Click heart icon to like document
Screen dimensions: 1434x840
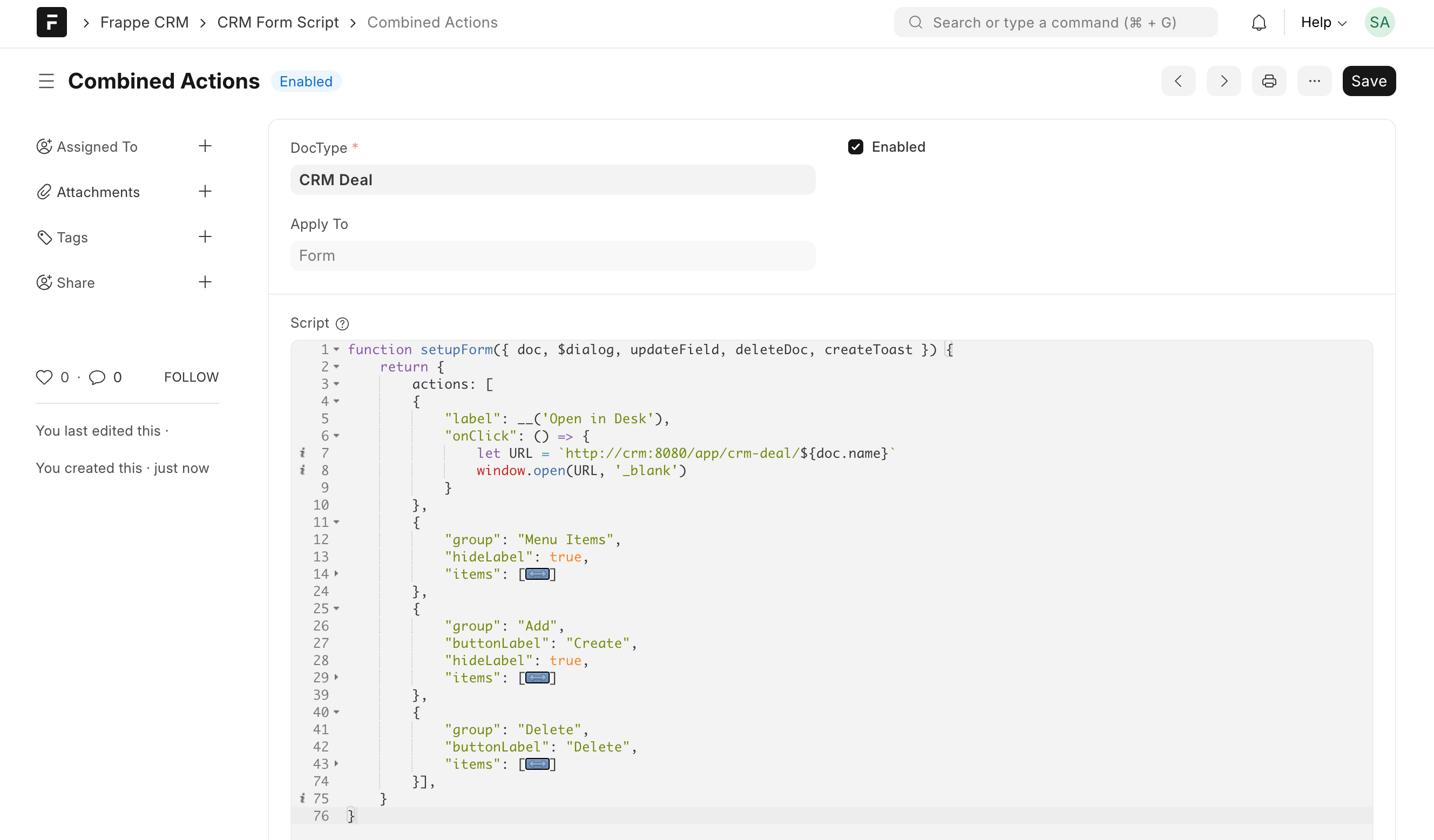tap(44, 377)
